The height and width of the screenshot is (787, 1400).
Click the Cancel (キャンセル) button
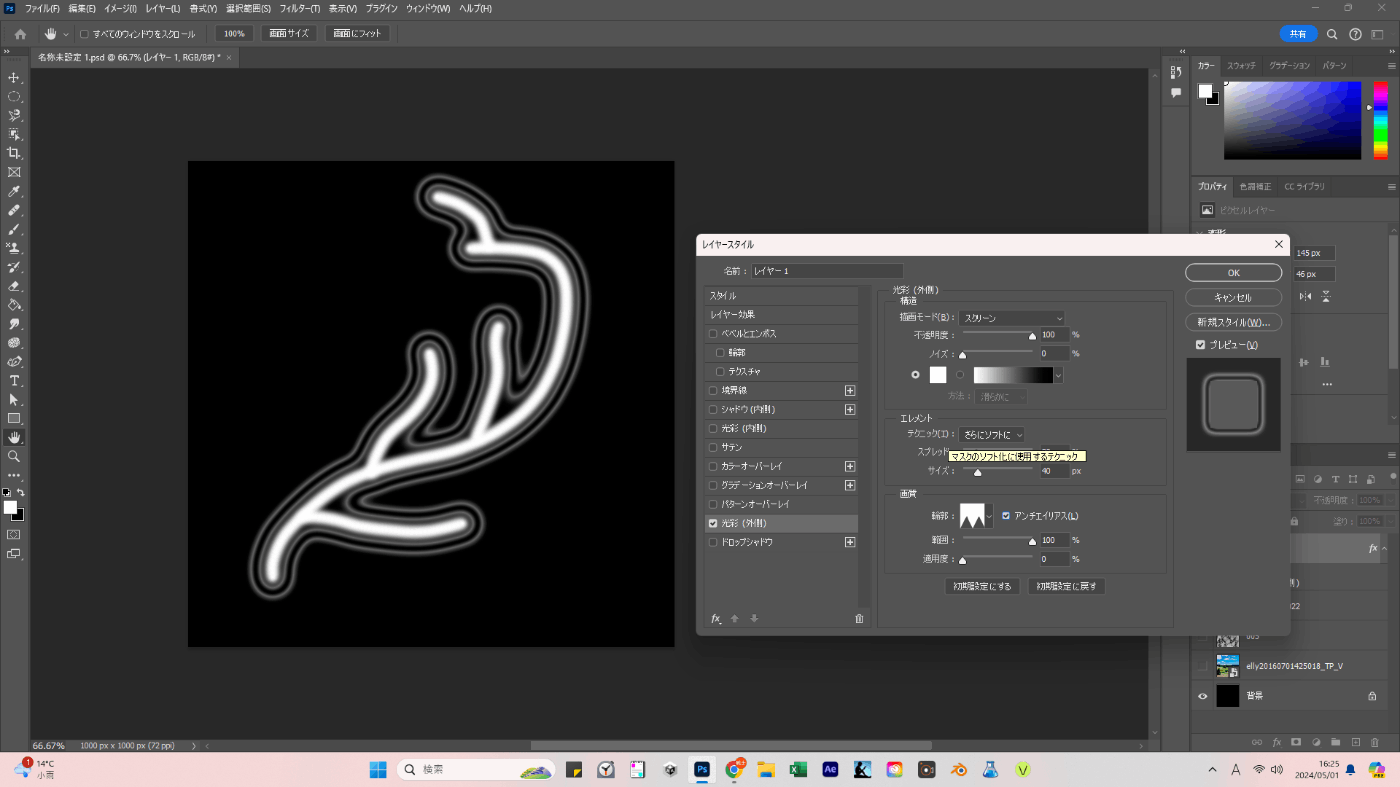pos(1234,297)
